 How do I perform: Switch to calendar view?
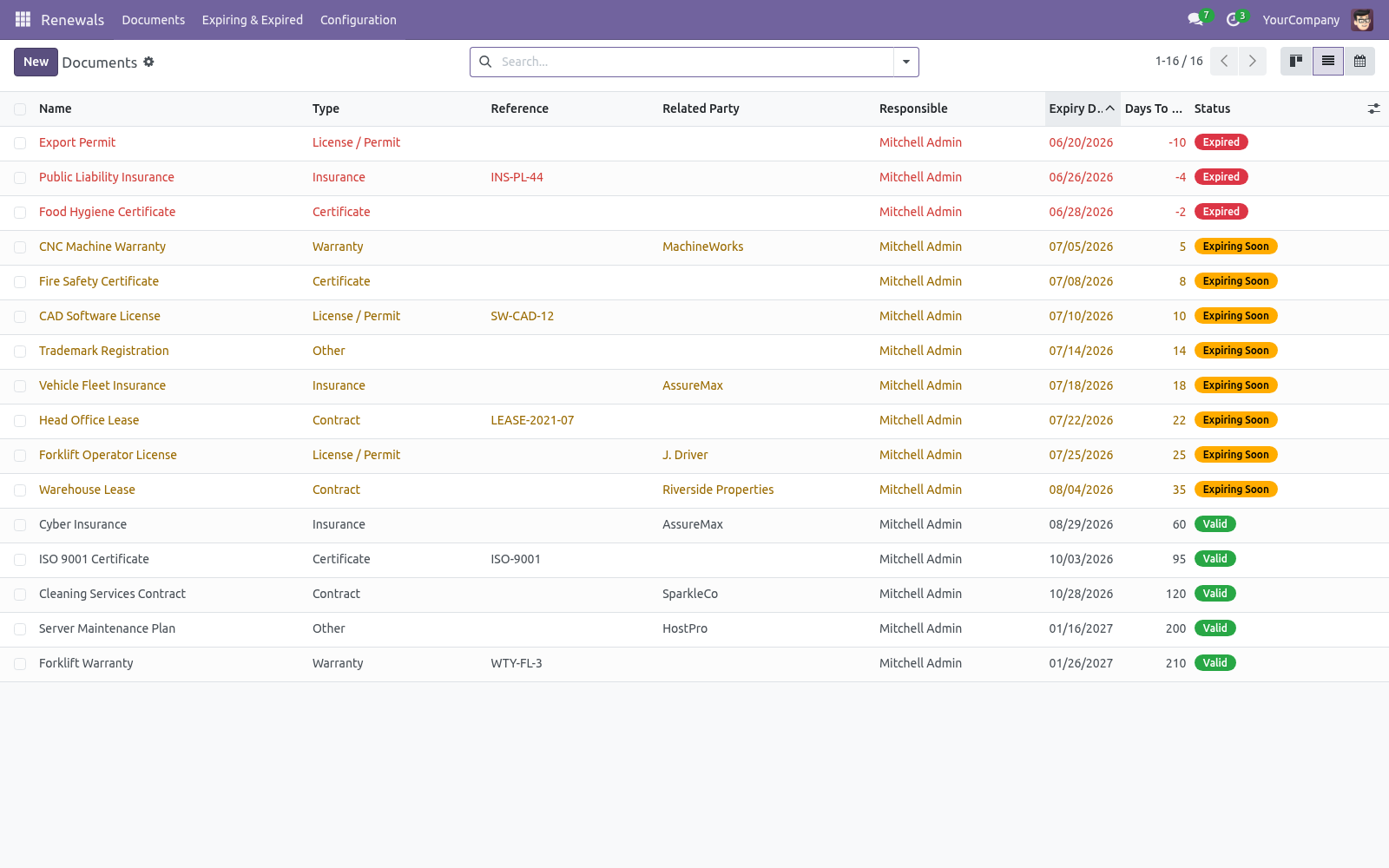pos(1359,61)
